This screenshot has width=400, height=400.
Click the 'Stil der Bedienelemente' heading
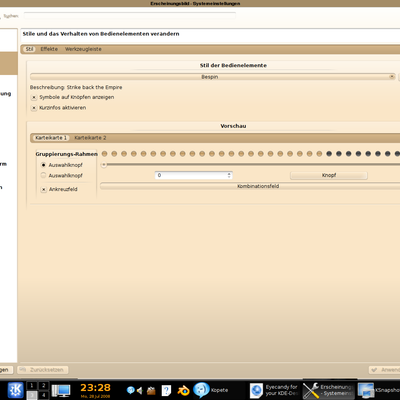pyautogui.click(x=233, y=65)
